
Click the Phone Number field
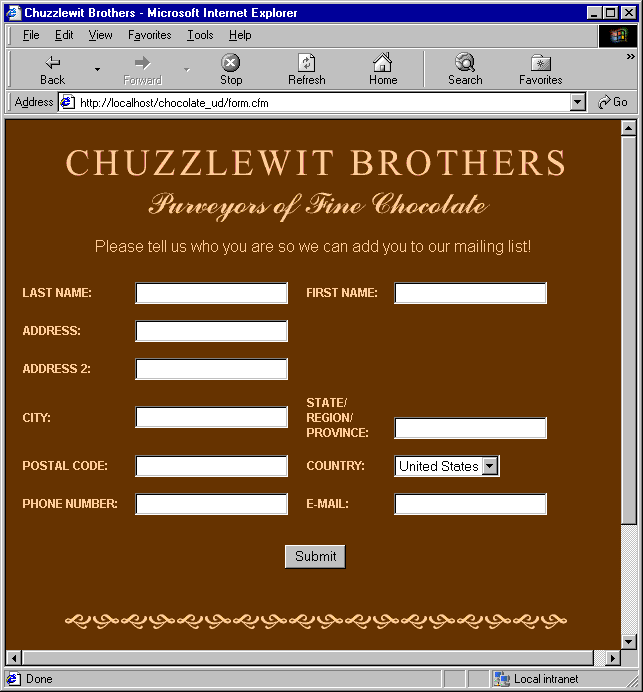coord(211,504)
